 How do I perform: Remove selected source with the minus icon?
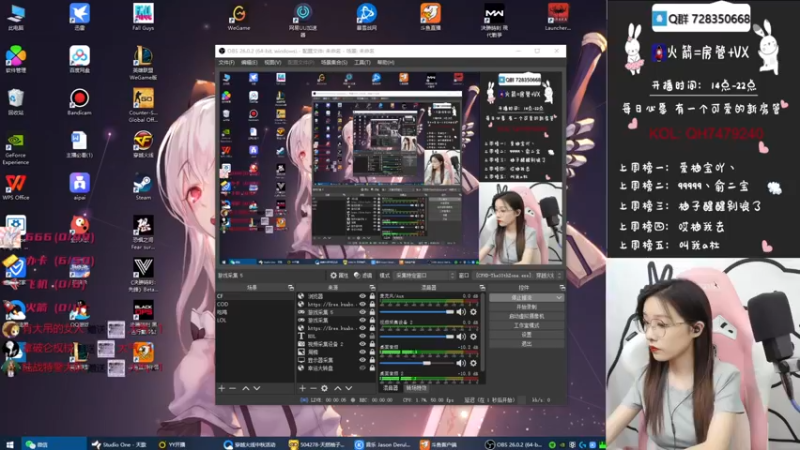coord(313,388)
